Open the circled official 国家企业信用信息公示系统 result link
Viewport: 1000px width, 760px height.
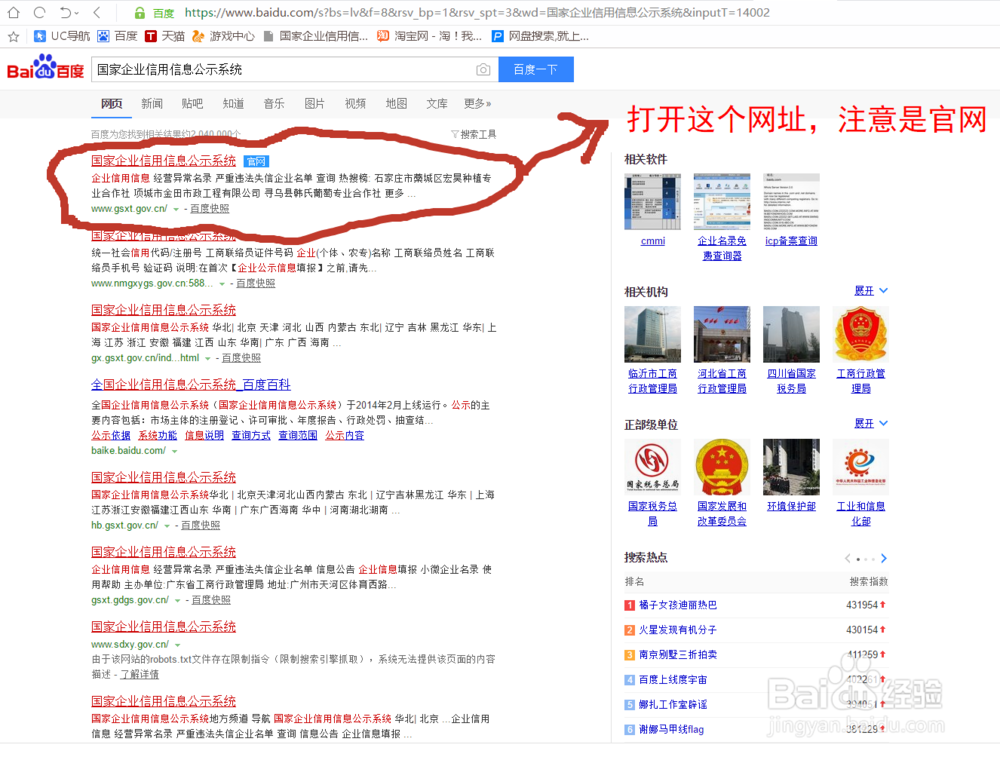pyautogui.click(x=163, y=159)
